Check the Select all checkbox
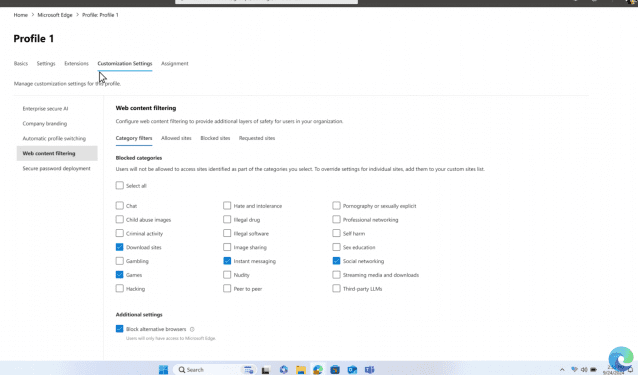Viewport: 638px width, 375px height. (119, 185)
